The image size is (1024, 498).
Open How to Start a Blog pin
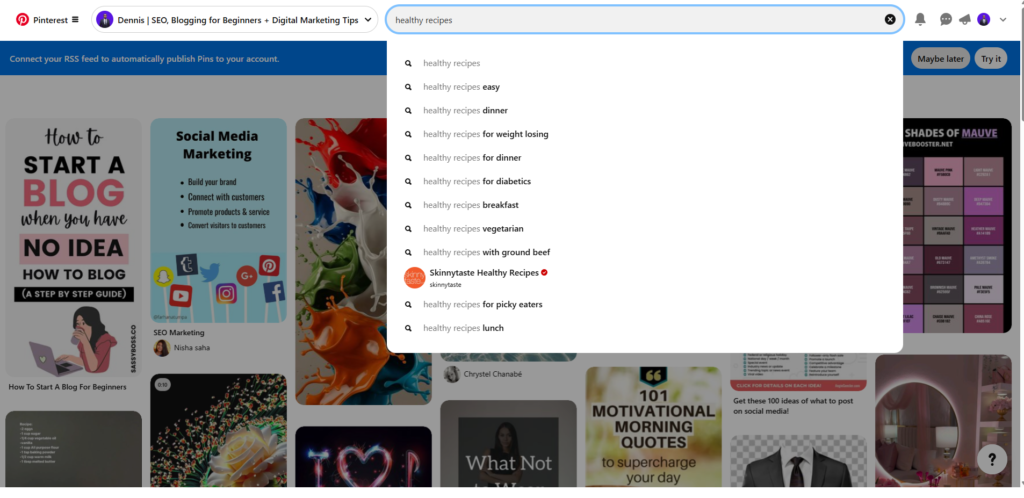[74, 247]
